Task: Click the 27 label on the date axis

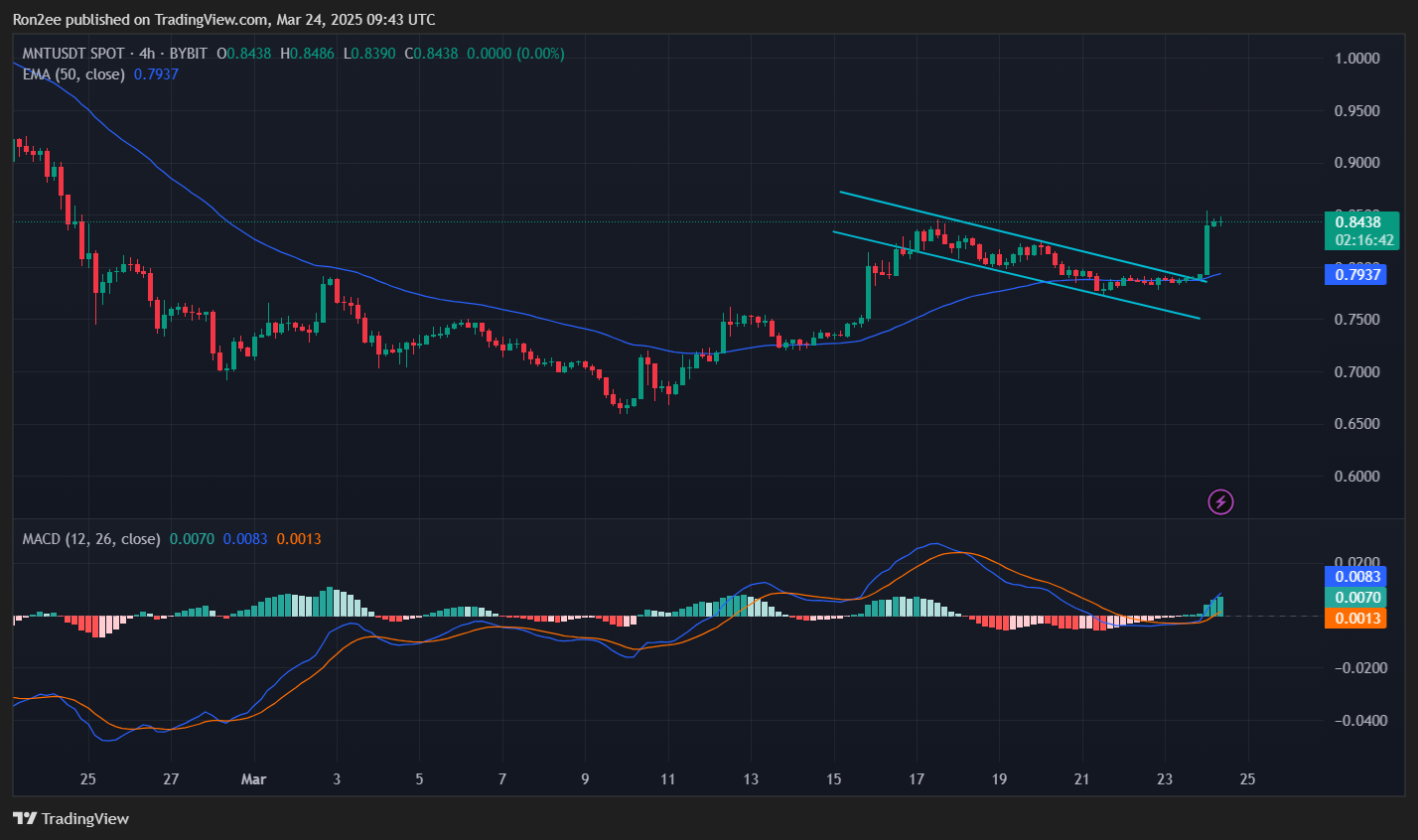Action: point(171,779)
